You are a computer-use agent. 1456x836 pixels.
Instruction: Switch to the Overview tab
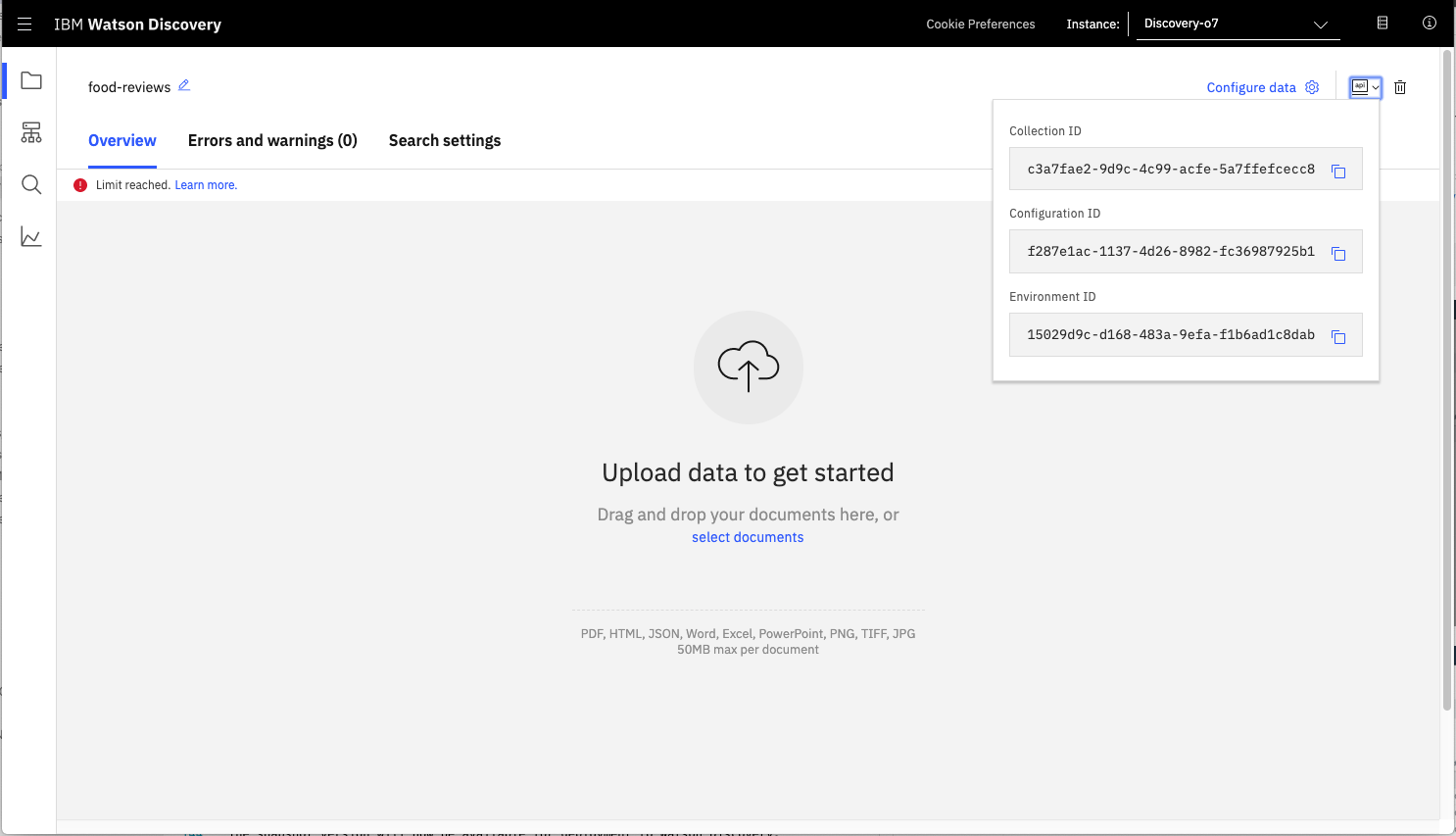pos(122,140)
